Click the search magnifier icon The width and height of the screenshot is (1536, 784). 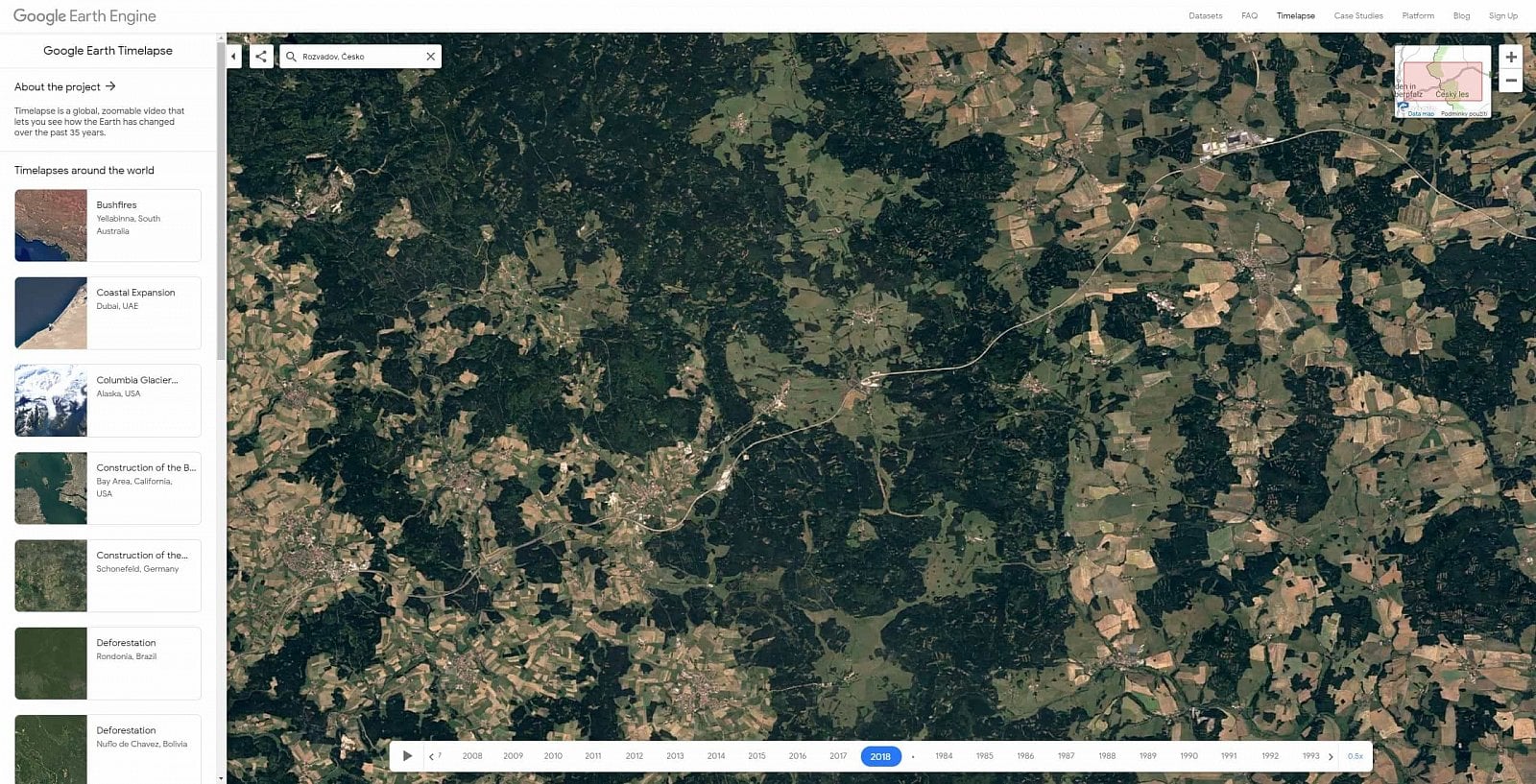pos(291,57)
